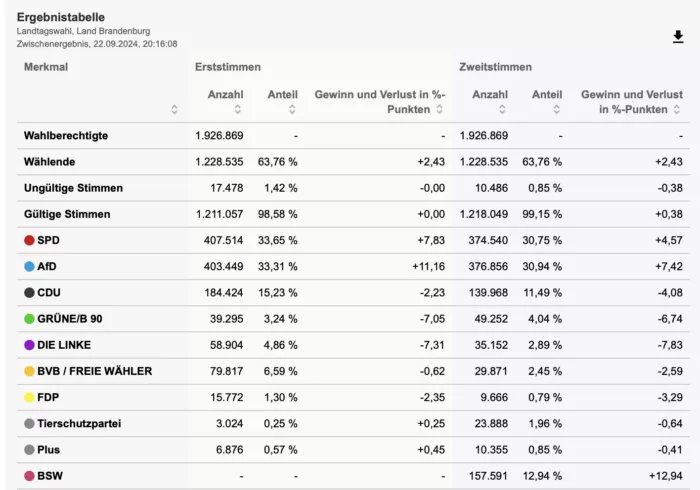
Task: Click the BVB / FREIE WÄHLER name
Action: coord(95,371)
